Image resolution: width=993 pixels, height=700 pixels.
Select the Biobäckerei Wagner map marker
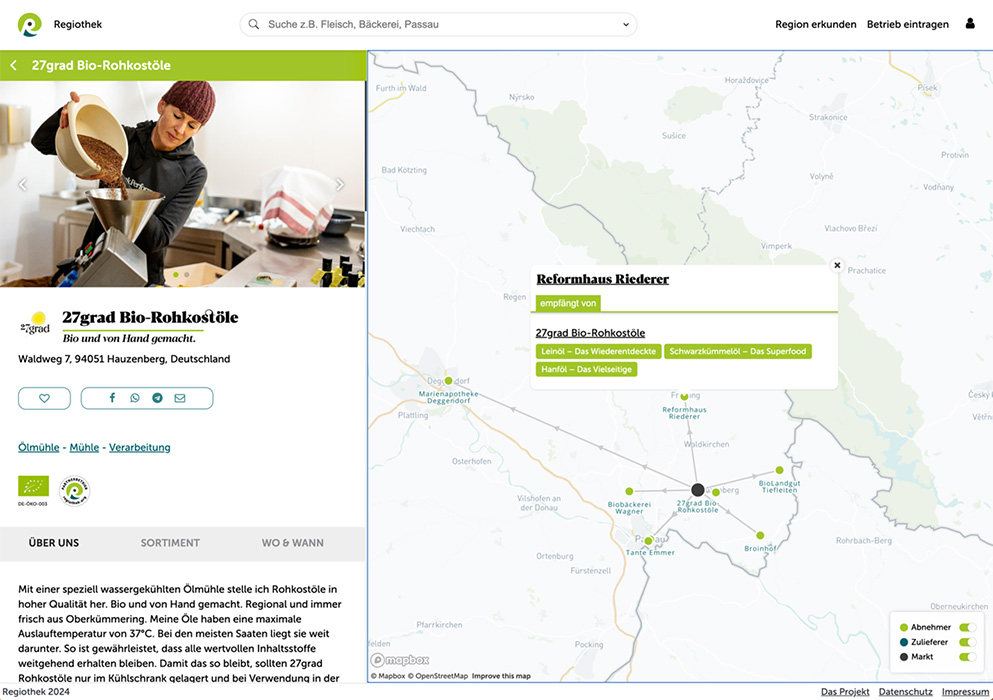tap(629, 491)
